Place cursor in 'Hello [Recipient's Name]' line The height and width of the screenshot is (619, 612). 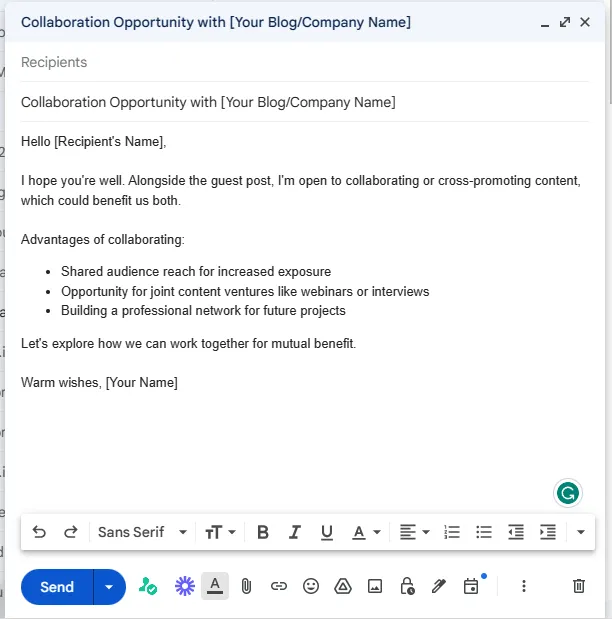94,141
